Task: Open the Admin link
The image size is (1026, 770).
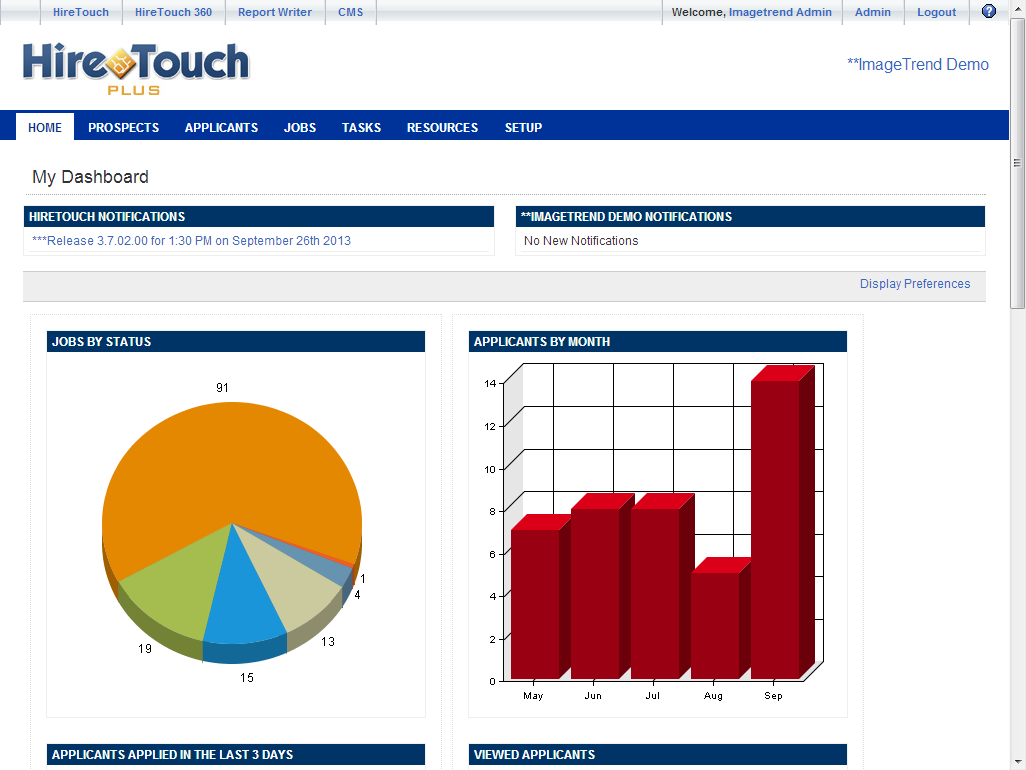Action: coord(872,11)
